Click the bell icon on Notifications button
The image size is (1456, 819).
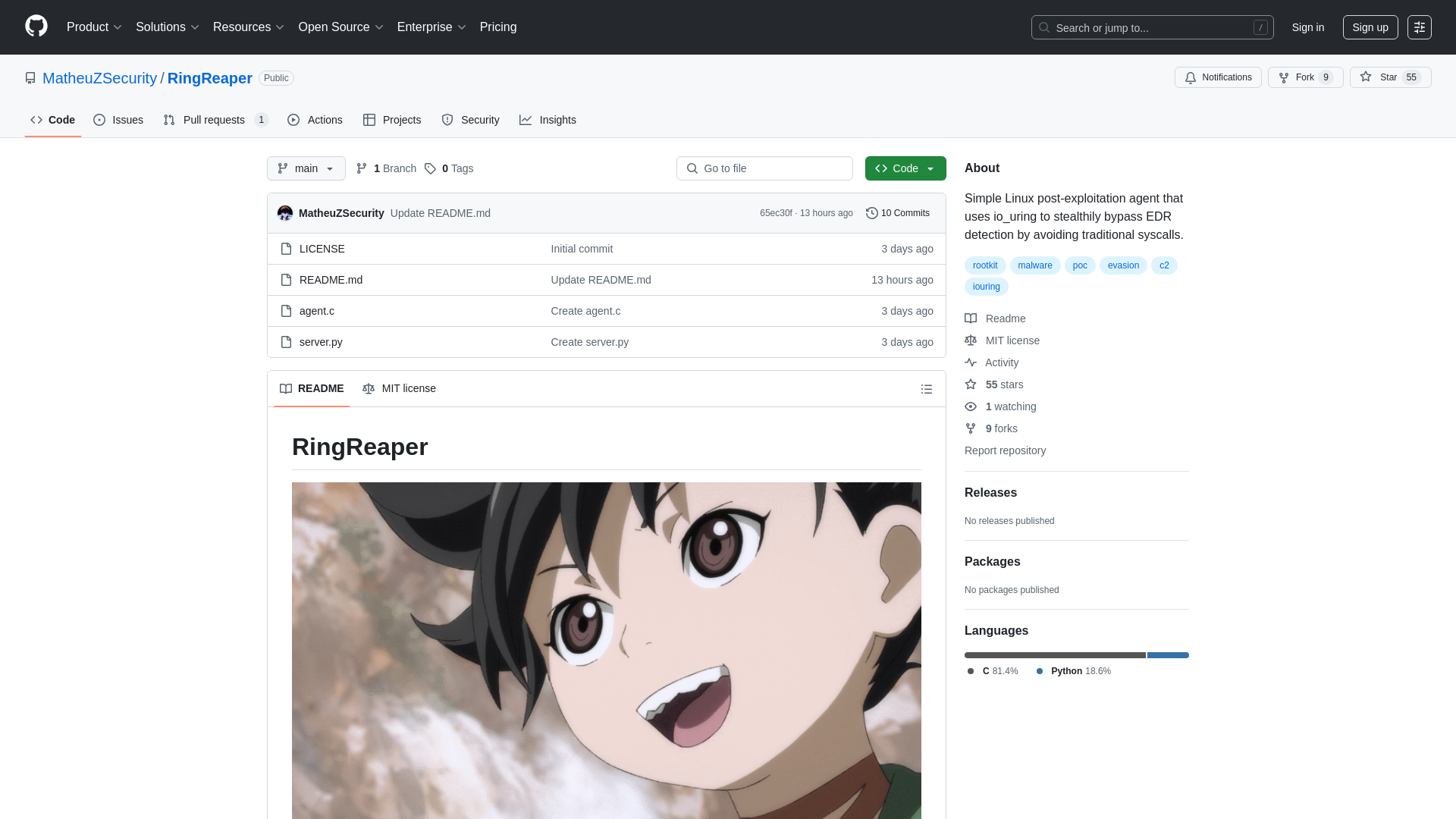click(x=1191, y=77)
